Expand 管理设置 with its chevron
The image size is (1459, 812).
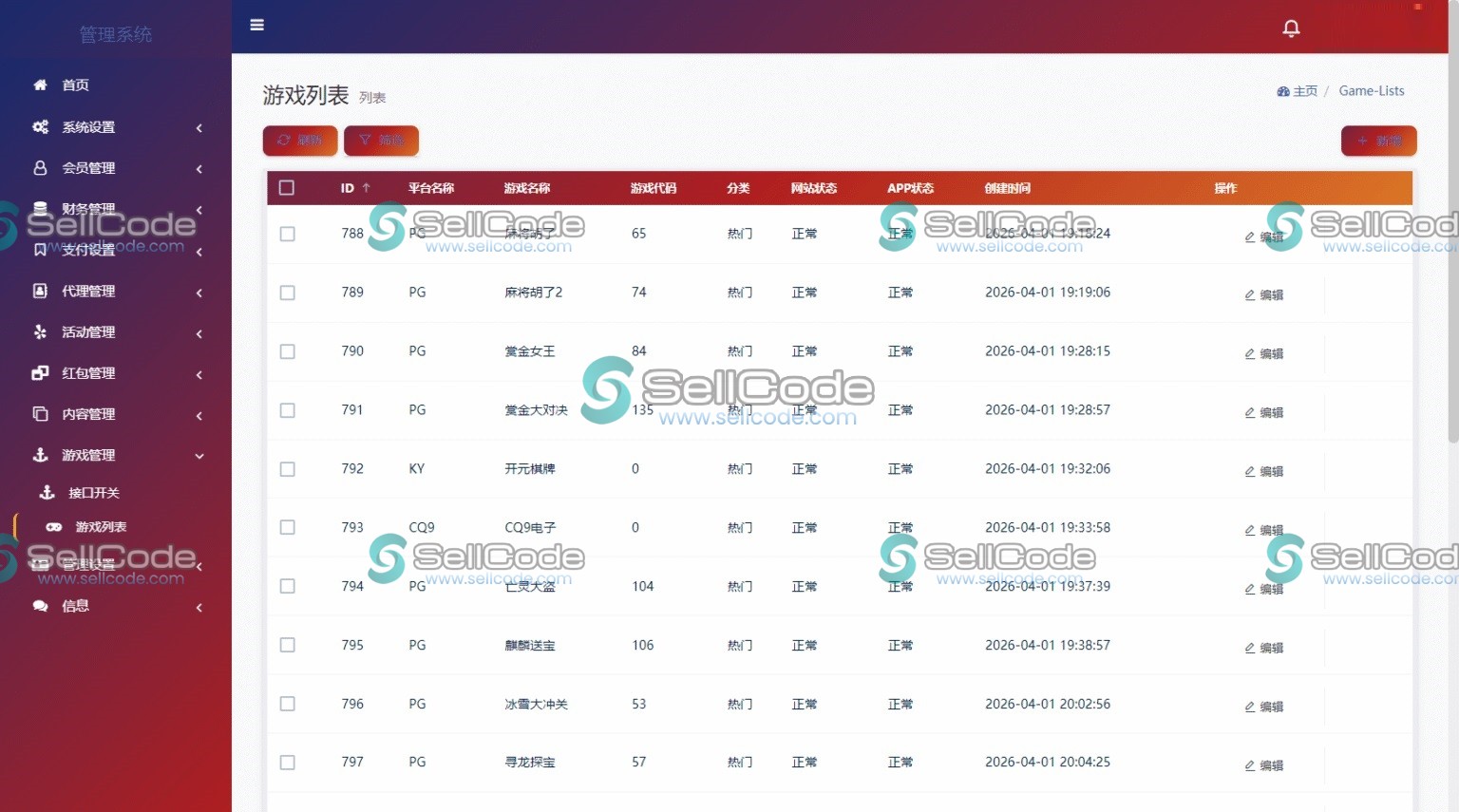pyautogui.click(x=199, y=566)
